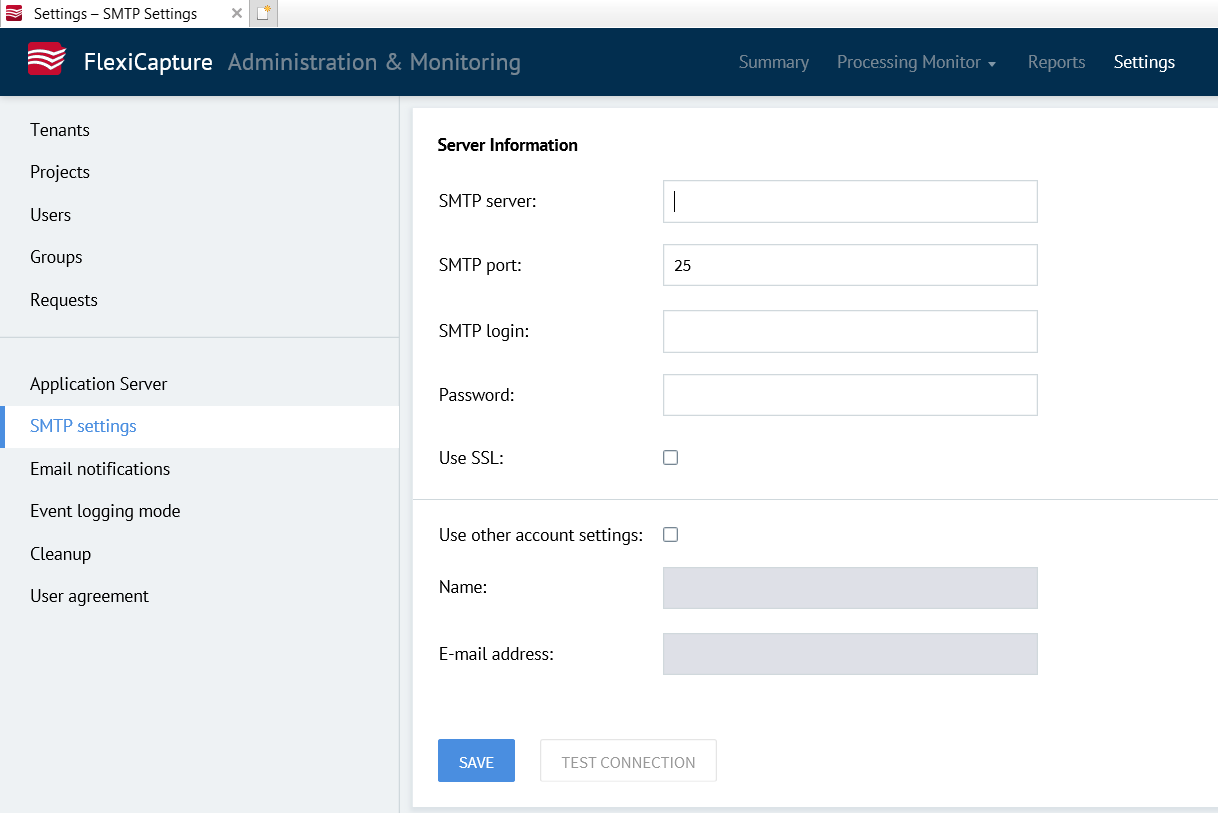This screenshot has width=1218, height=813.
Task: Click the Test Connection button
Action: [x=628, y=761]
